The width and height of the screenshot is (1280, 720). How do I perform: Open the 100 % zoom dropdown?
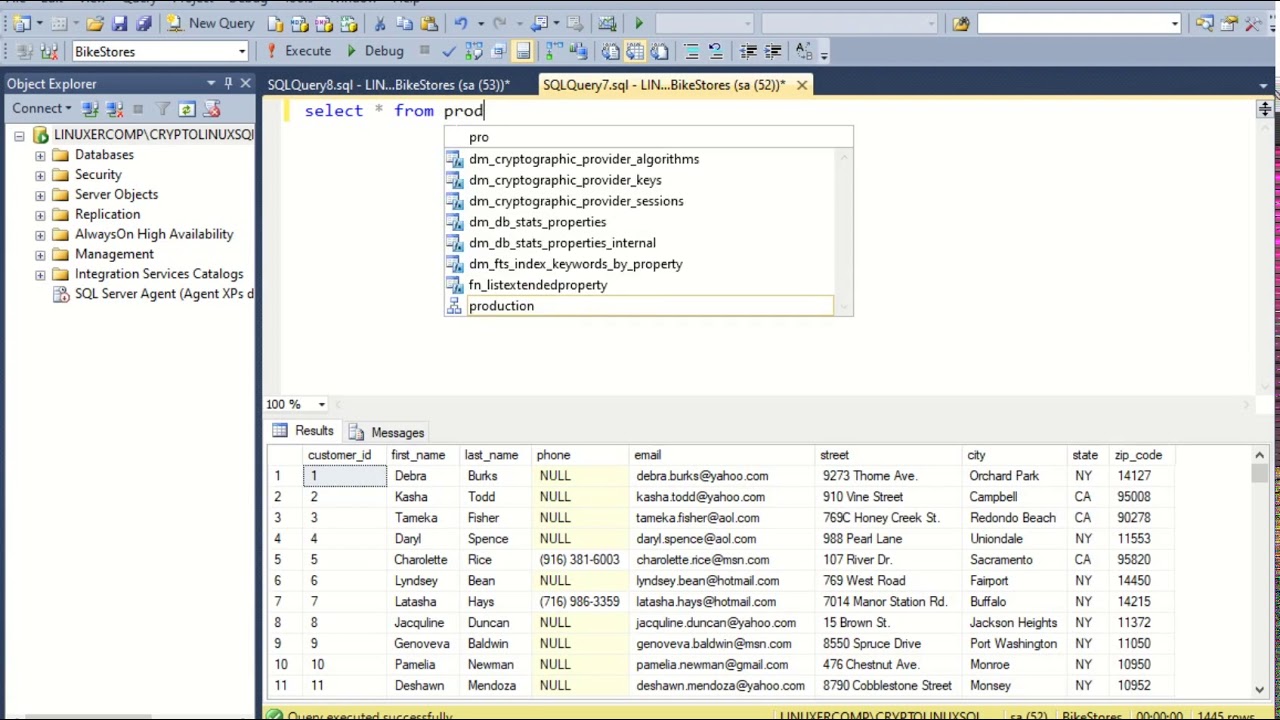[321, 404]
